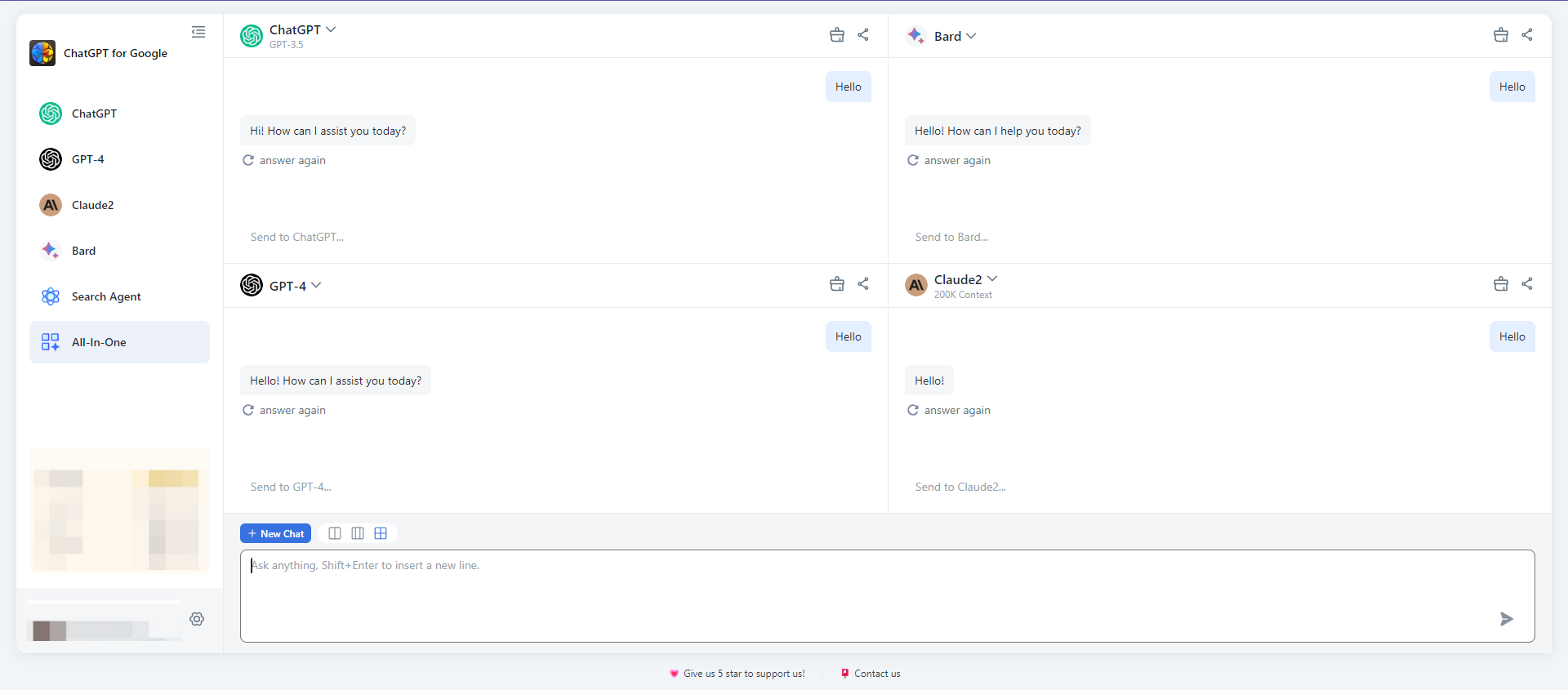
Task: Click the Claude2 avatar in panel header
Action: tap(916, 285)
